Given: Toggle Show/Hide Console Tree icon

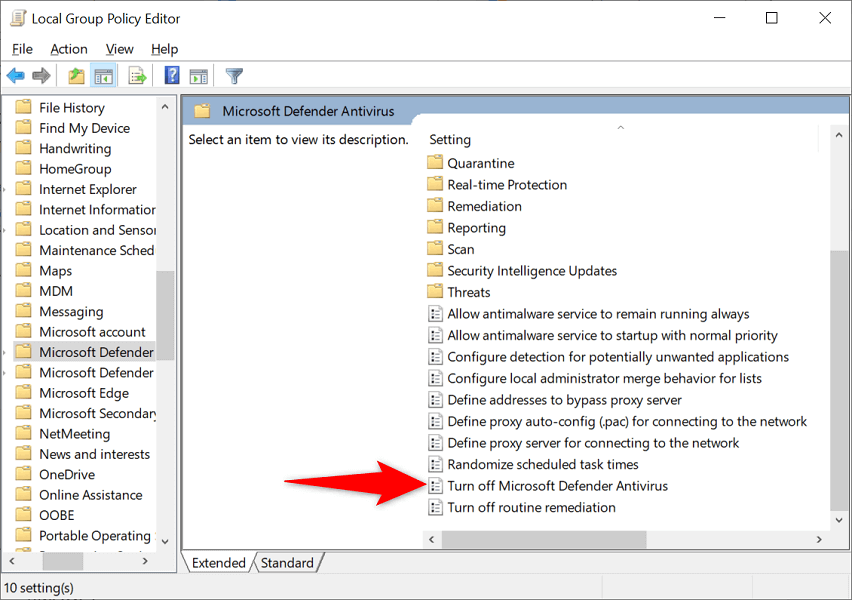Looking at the screenshot, I should click(103, 76).
